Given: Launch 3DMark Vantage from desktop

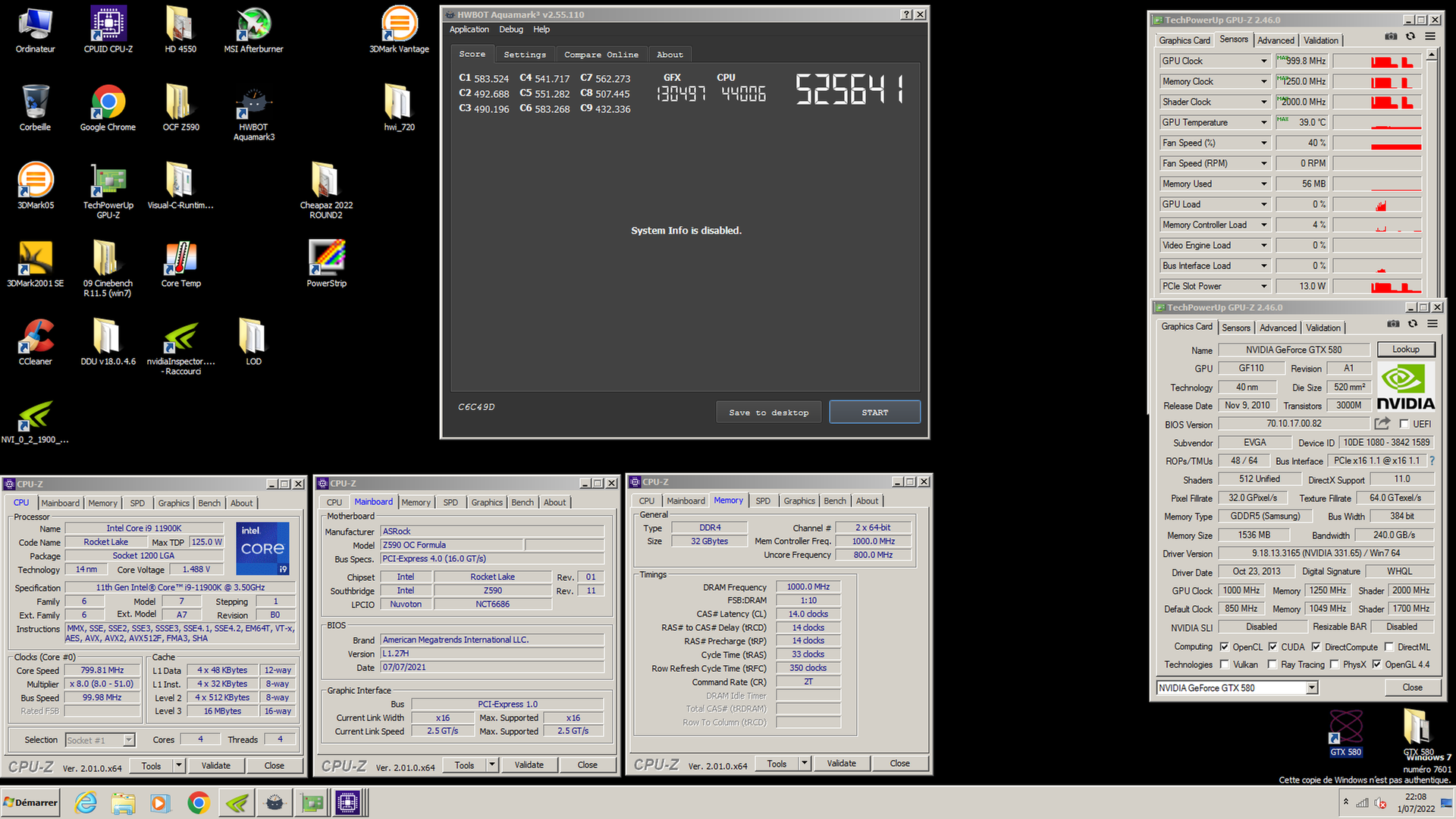Looking at the screenshot, I should [x=399, y=29].
